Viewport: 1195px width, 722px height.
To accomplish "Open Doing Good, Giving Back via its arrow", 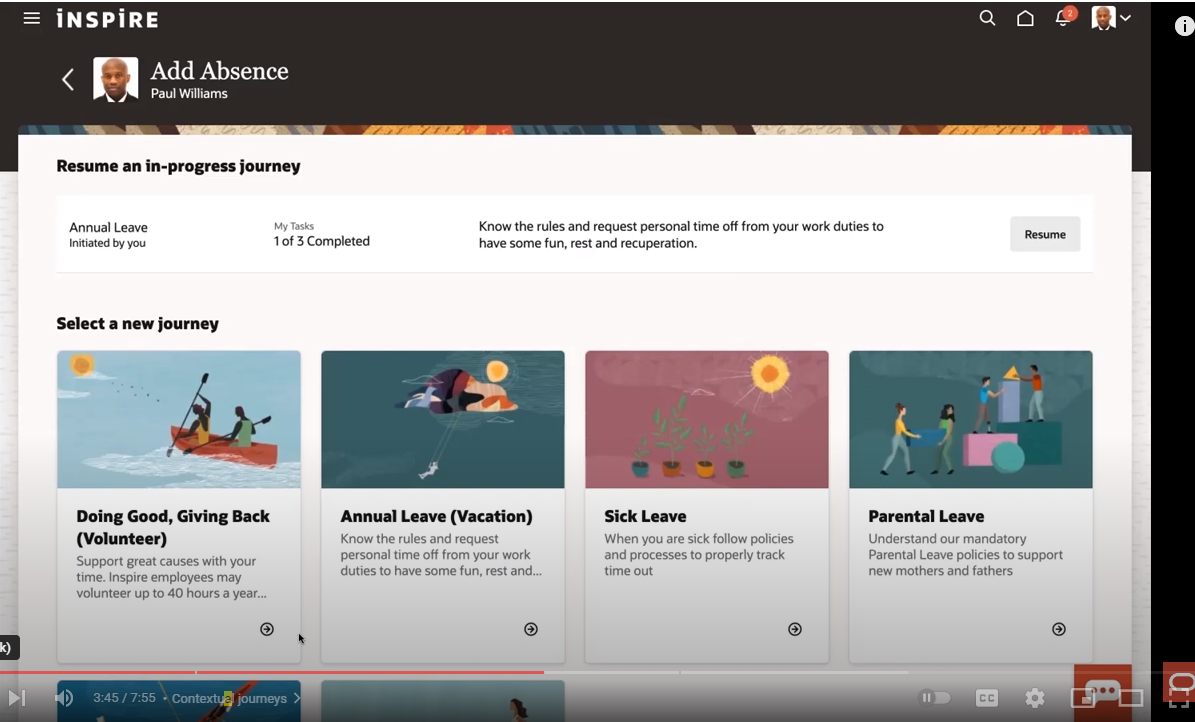I will [266, 629].
